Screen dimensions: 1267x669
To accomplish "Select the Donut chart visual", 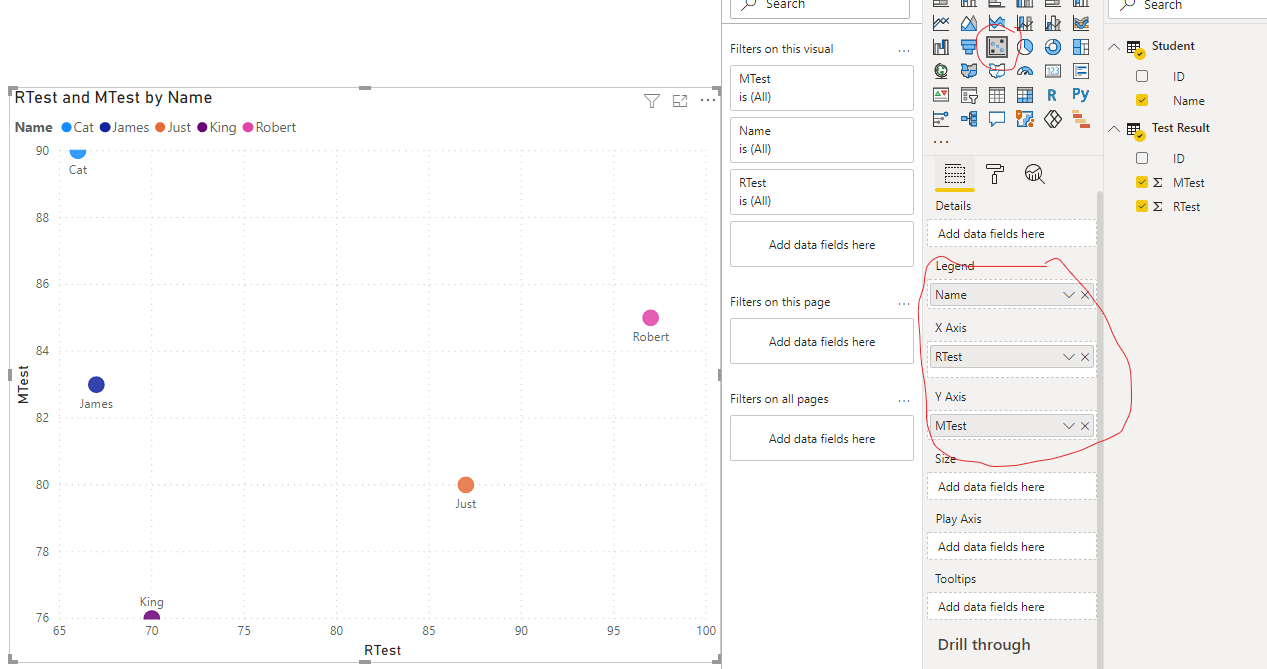I will tap(1053, 47).
